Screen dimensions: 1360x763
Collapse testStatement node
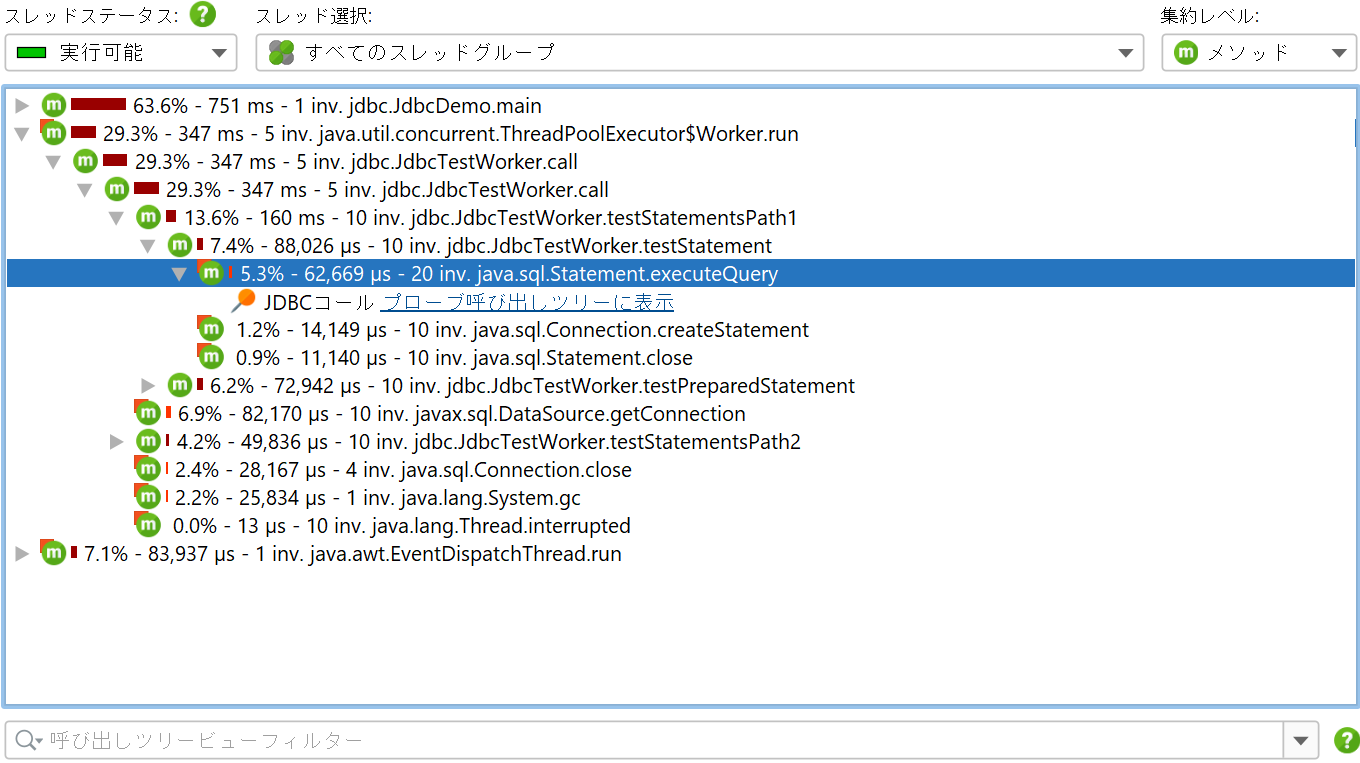coord(148,246)
